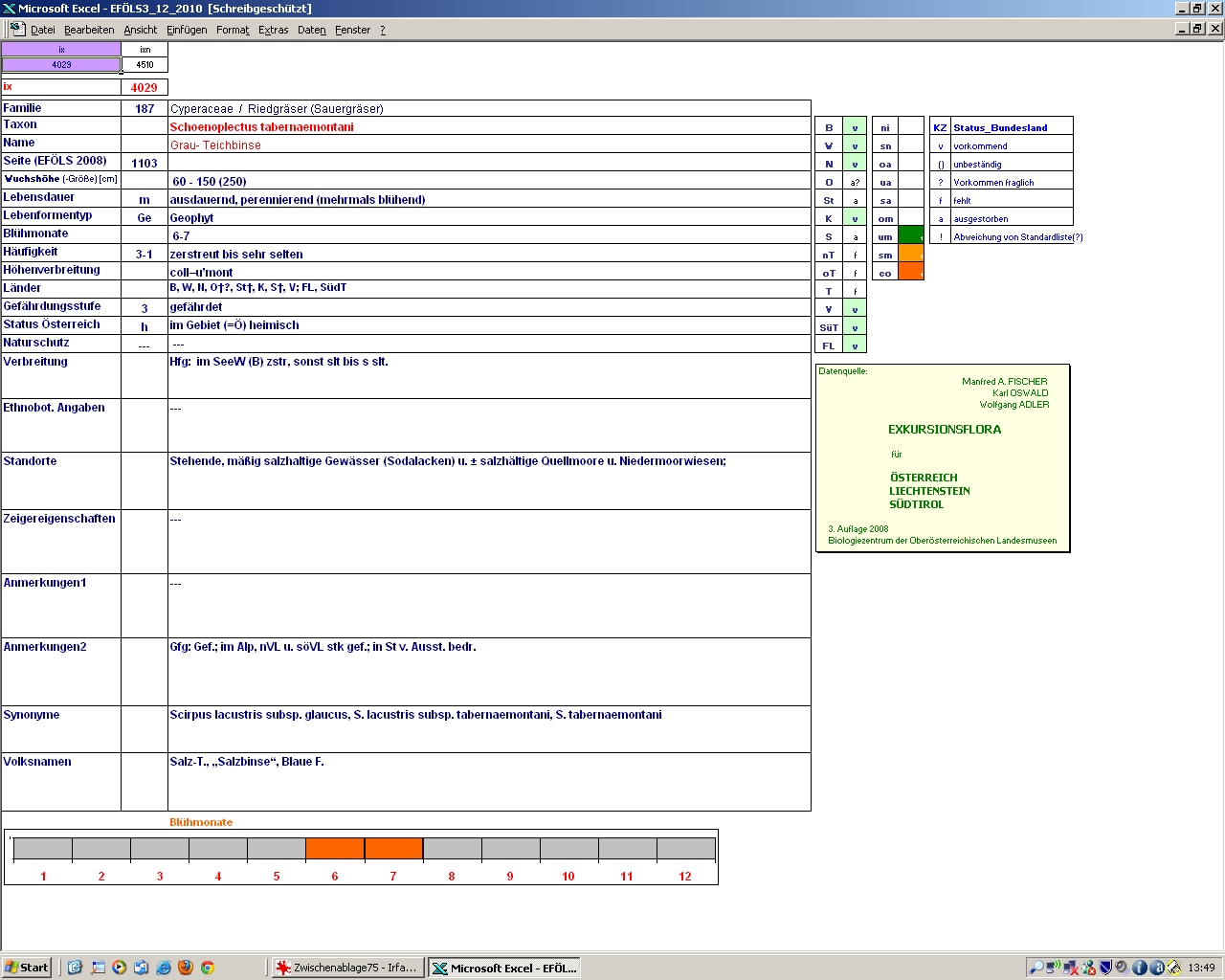Viewport: 1225px width, 980px height.
Task: Click the yellow printer tray icon
Action: 1173,968
